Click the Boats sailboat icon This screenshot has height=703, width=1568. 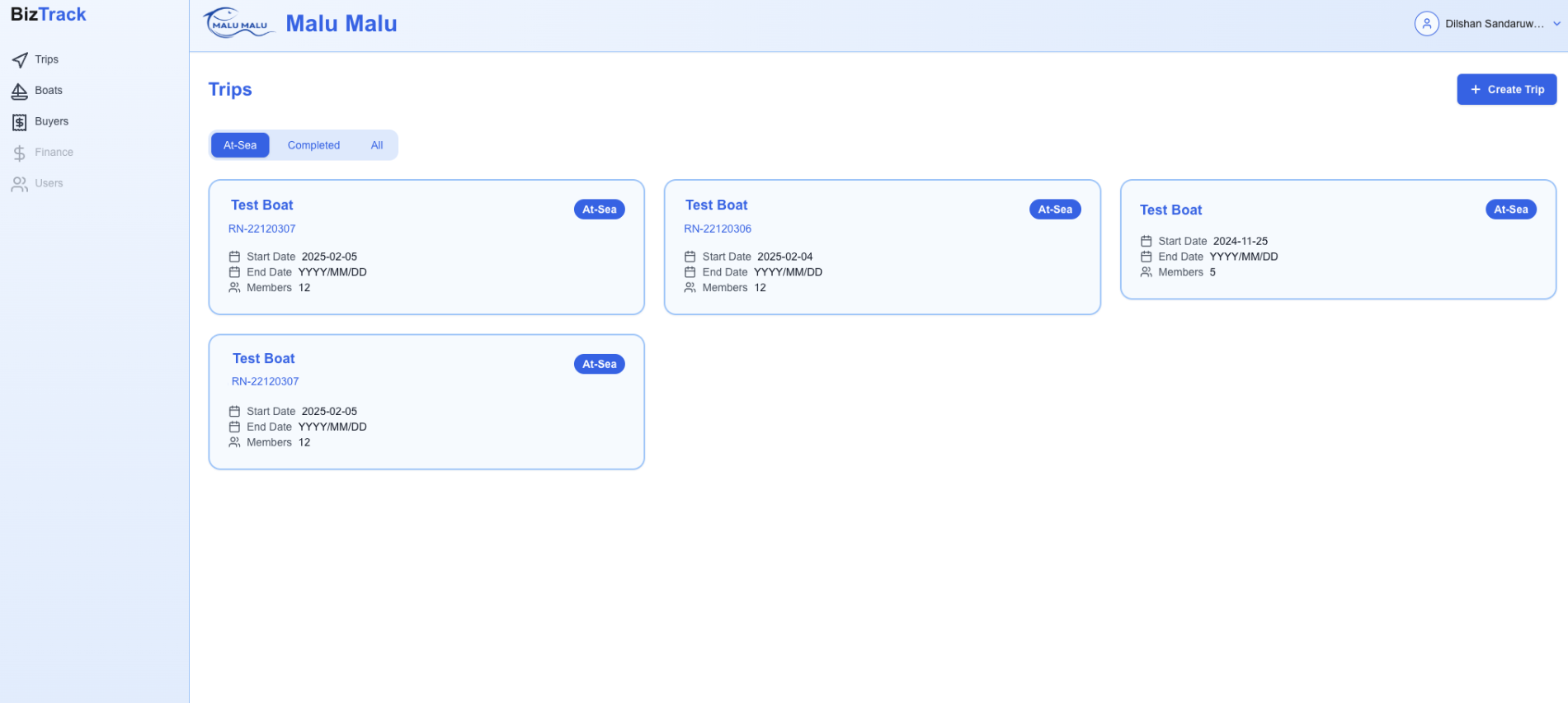(x=20, y=91)
